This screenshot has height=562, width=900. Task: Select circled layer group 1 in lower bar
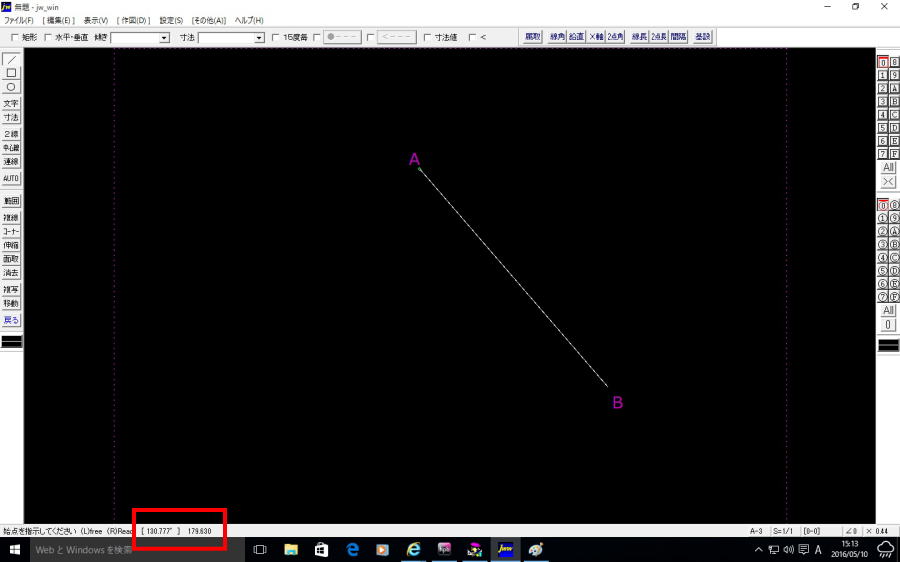coord(883,218)
